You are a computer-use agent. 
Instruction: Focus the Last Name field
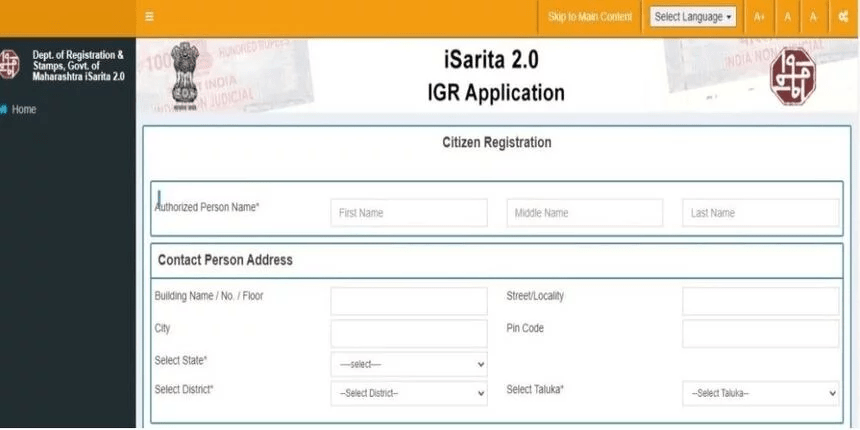tap(761, 213)
